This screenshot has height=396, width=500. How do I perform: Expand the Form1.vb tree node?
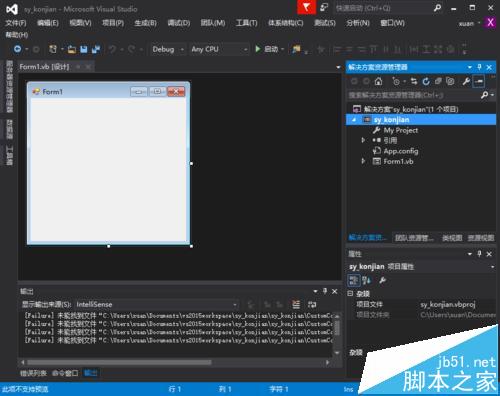[363, 161]
